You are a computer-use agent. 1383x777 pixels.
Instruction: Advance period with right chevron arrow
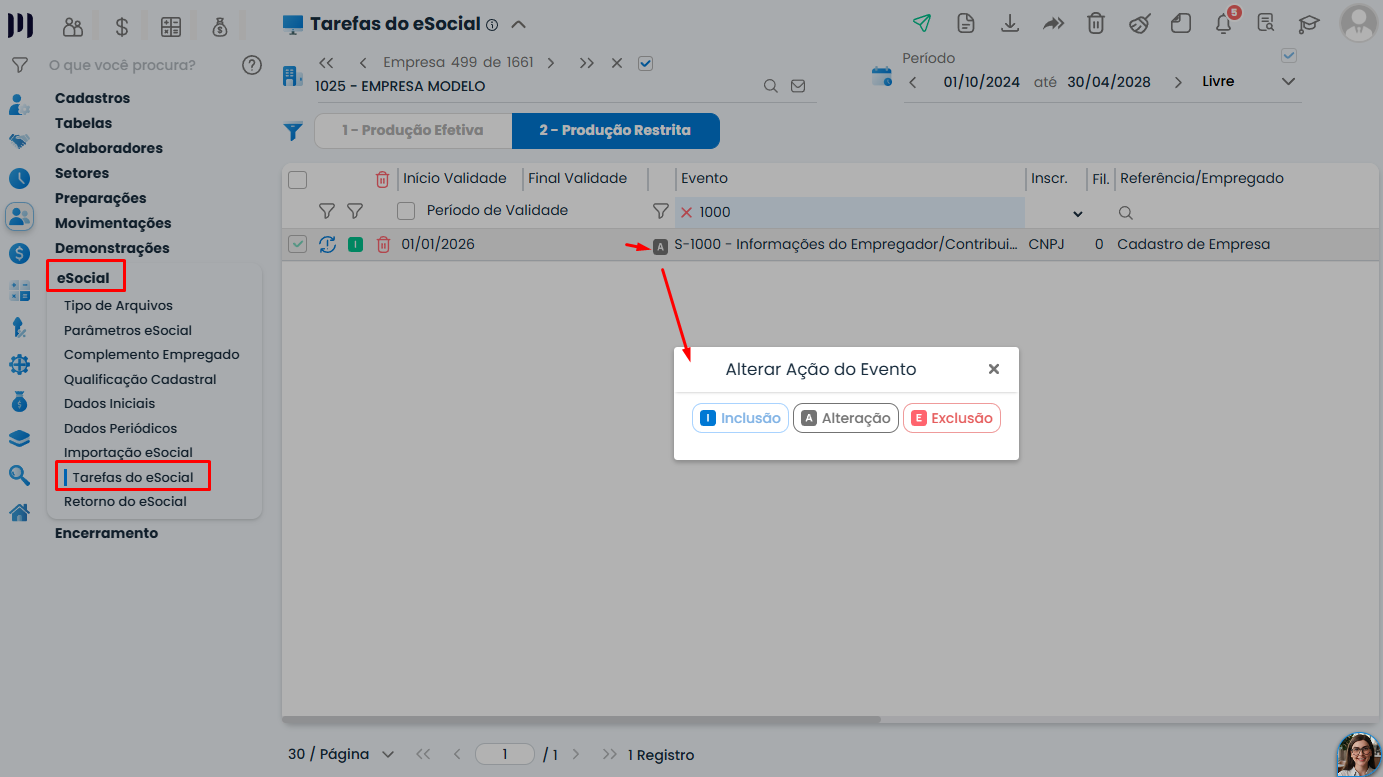click(x=1178, y=82)
